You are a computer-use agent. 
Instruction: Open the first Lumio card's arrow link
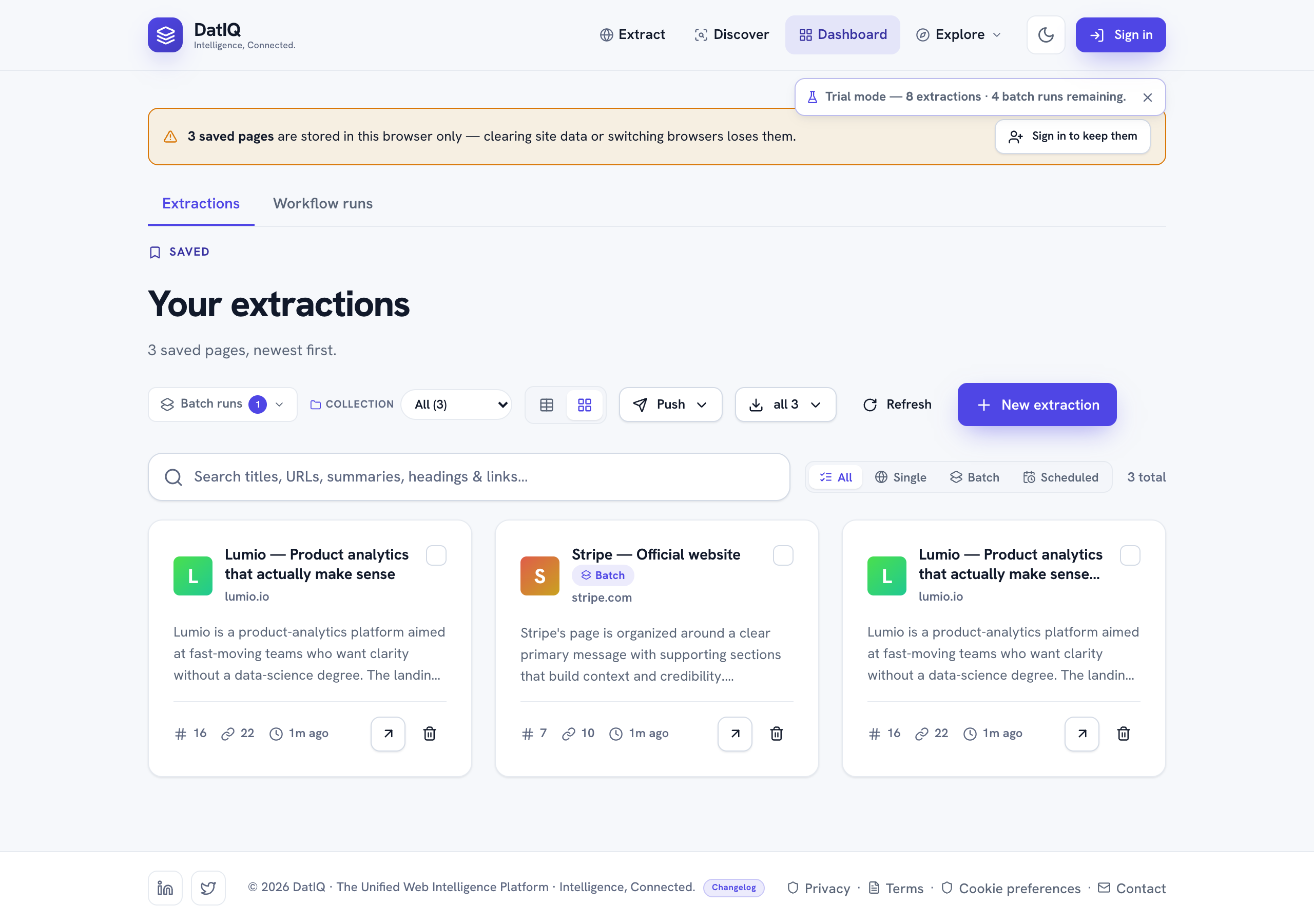pos(388,734)
